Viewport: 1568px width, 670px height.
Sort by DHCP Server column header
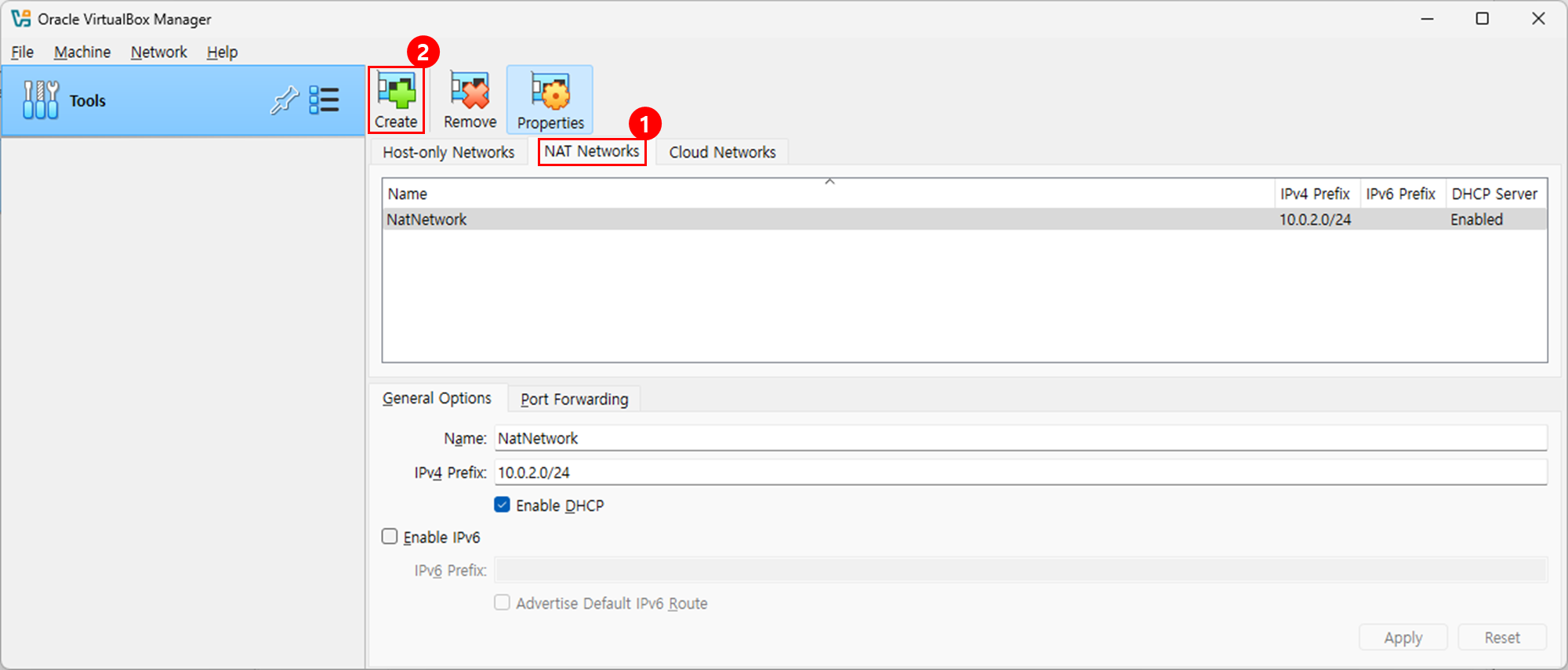(x=1496, y=194)
